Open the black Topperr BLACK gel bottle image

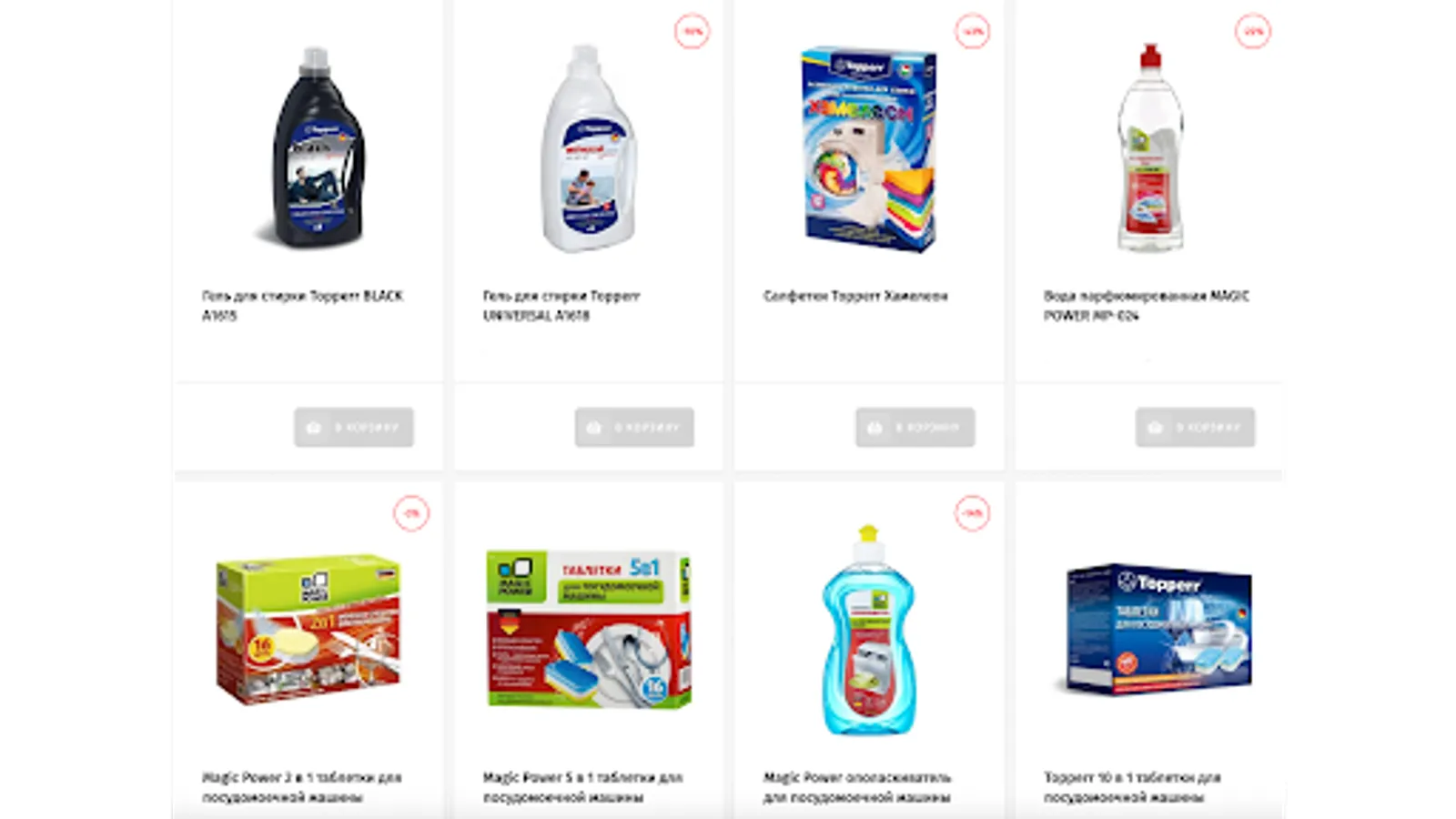pyautogui.click(x=315, y=147)
